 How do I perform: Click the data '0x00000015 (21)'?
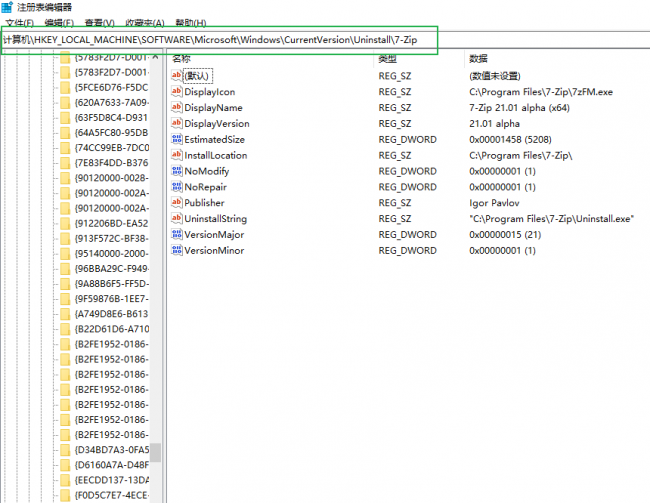pos(505,234)
